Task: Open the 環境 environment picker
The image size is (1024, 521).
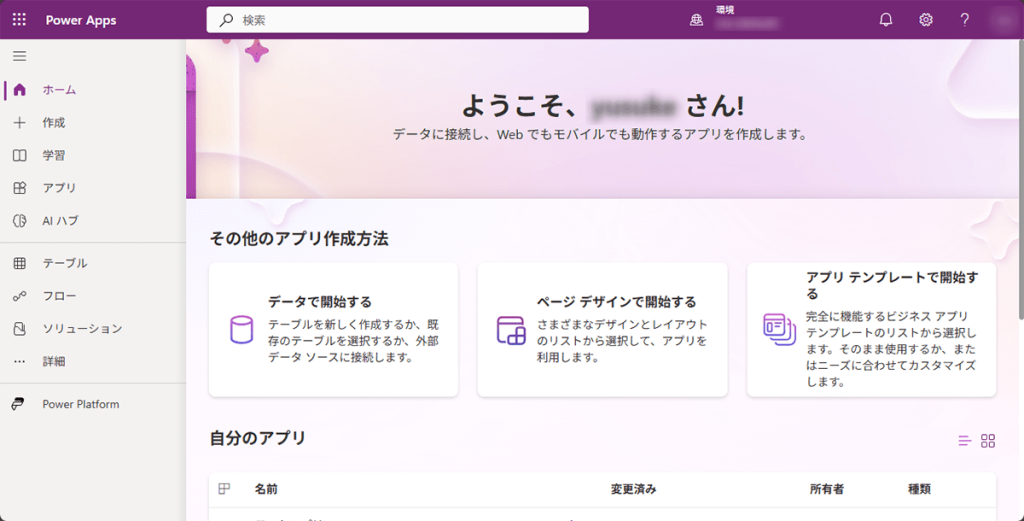Action: 735,20
